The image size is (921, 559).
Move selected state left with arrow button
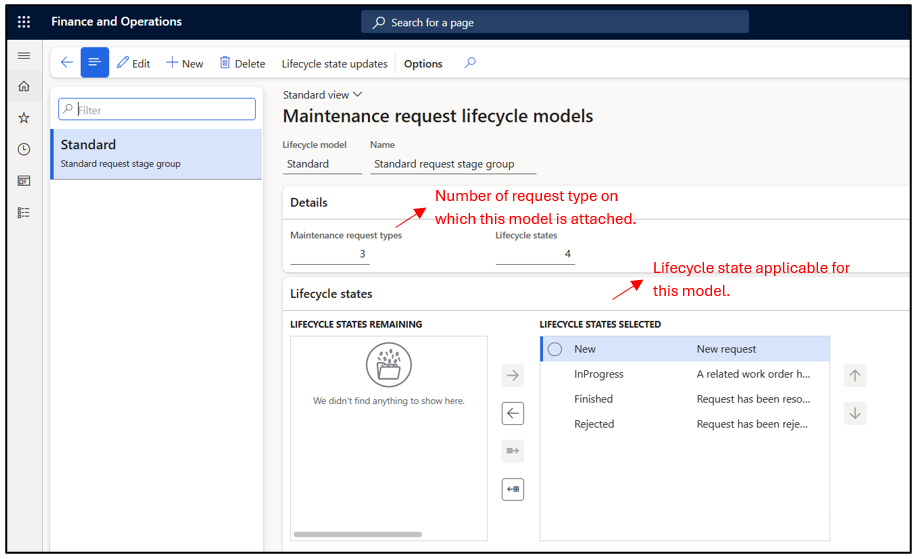(513, 413)
